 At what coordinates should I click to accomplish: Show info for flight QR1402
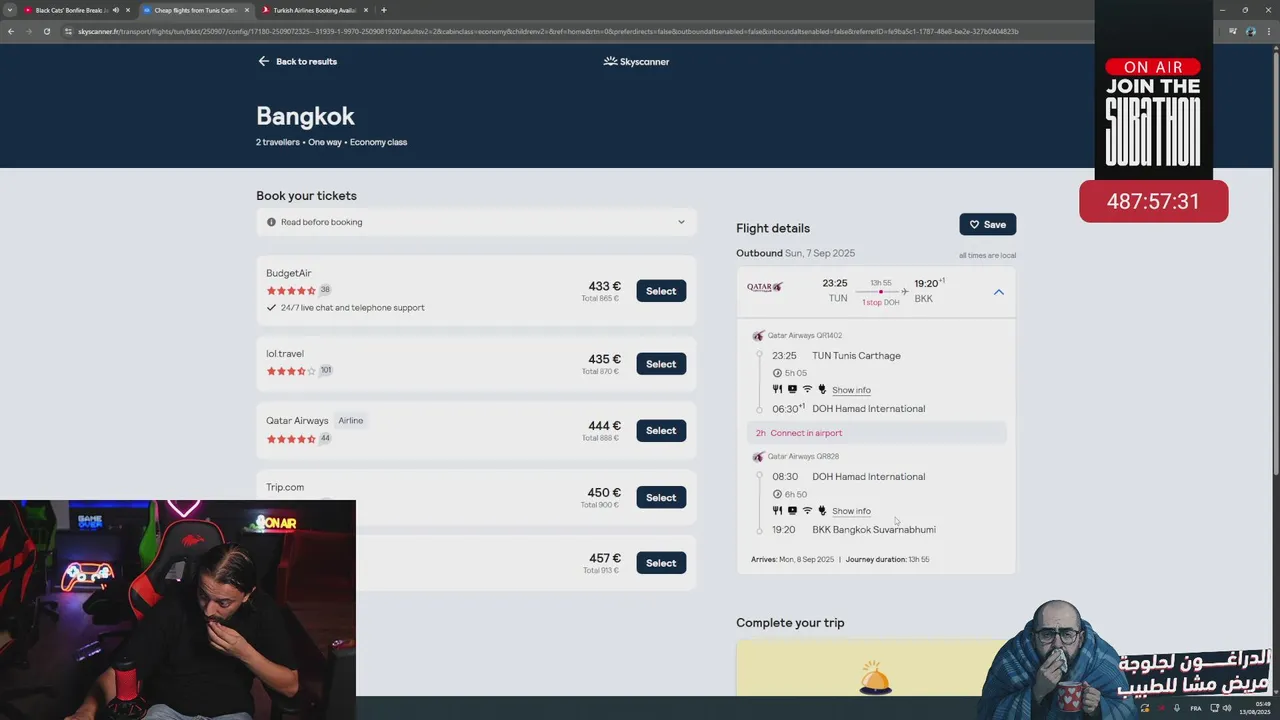(851, 390)
